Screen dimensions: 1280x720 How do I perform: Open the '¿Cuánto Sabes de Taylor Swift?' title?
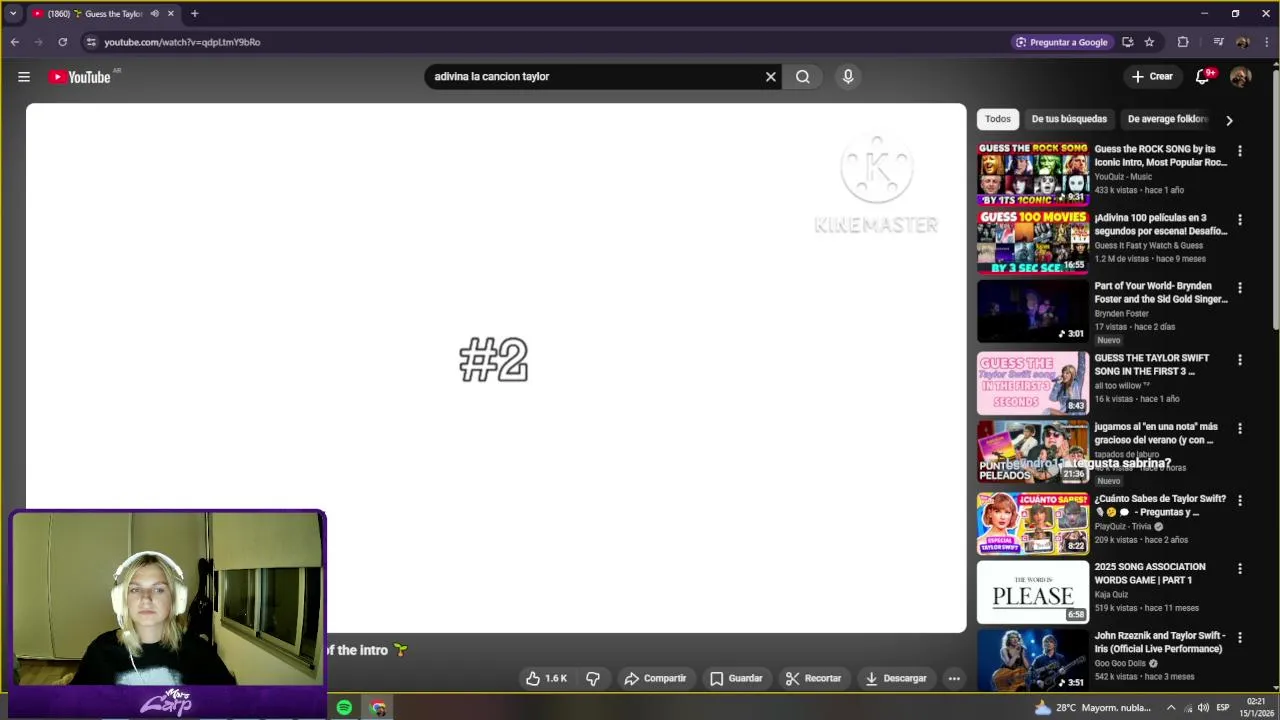(x=1160, y=505)
